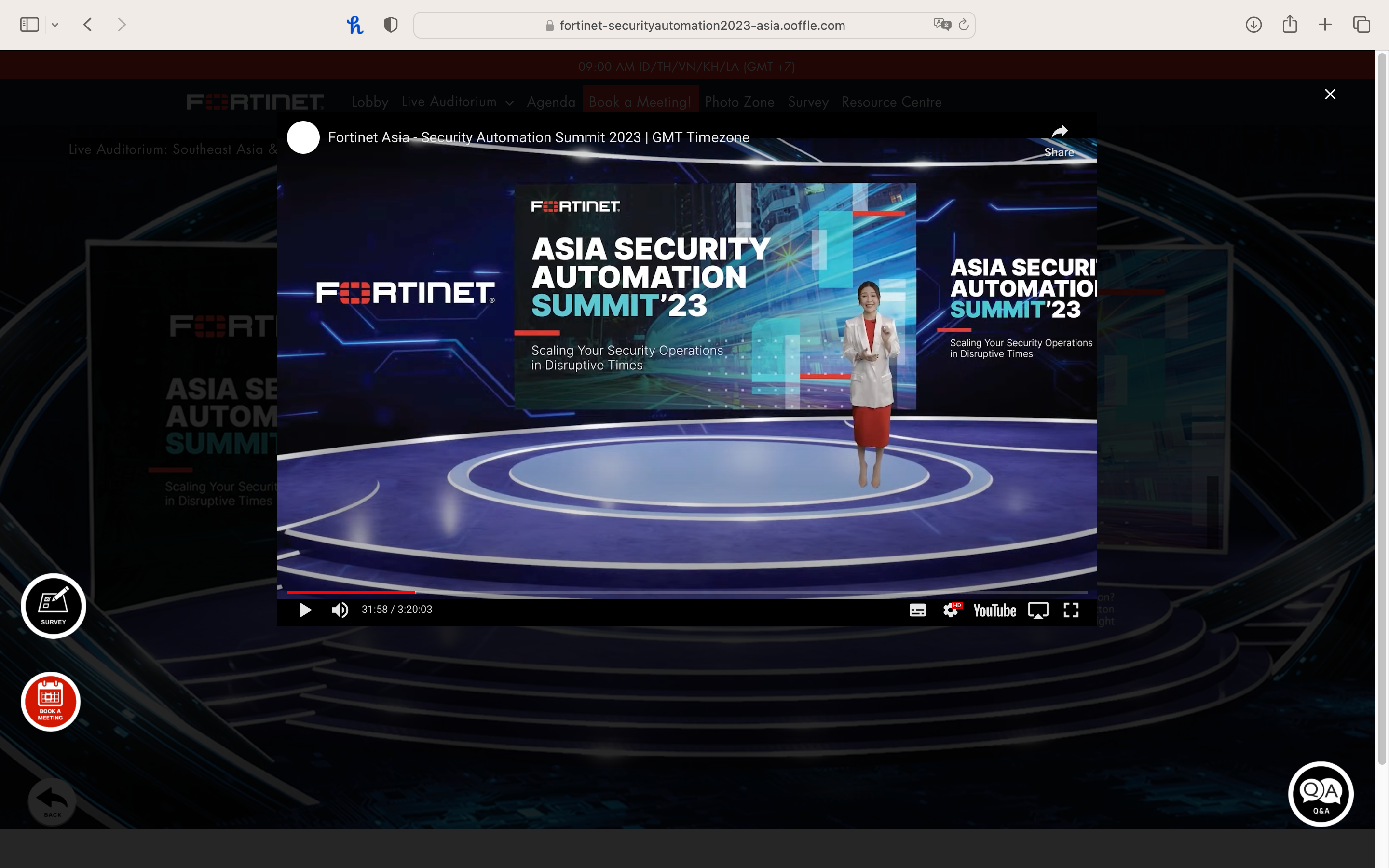This screenshot has height=868, width=1389.
Task: Click the Share arrow on video
Action: click(1059, 141)
